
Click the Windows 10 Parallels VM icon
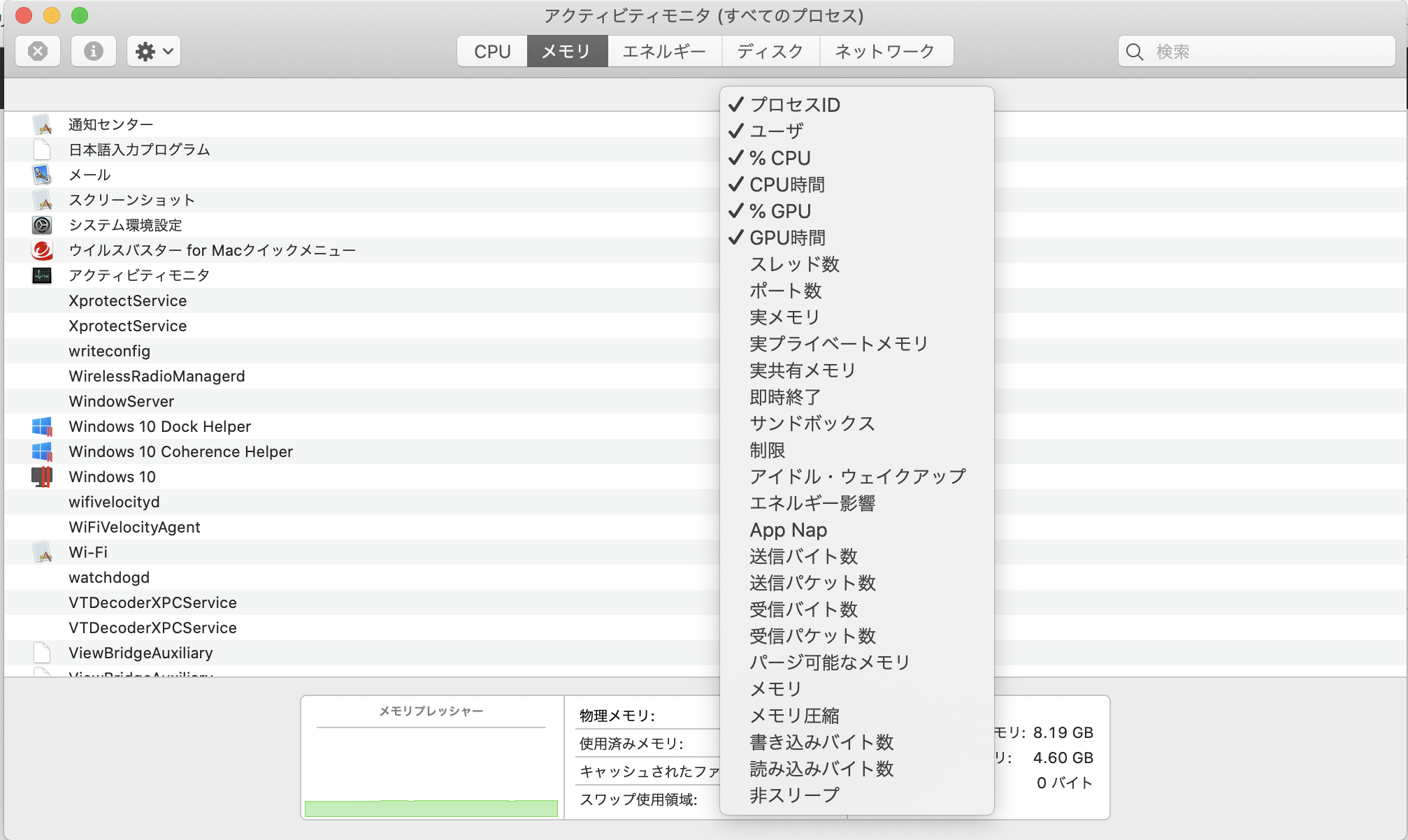(x=42, y=477)
